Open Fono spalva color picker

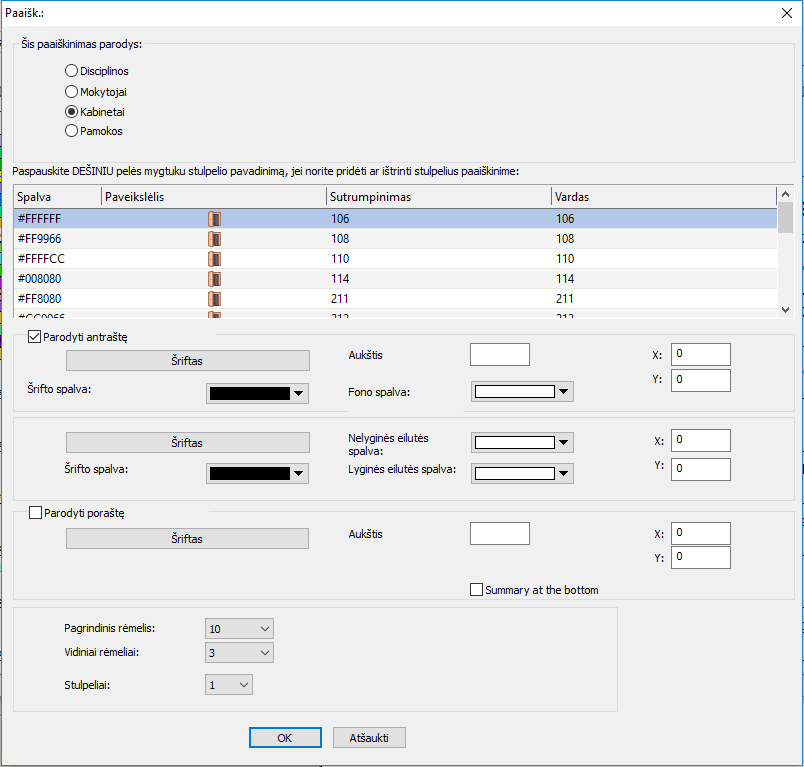click(522, 392)
